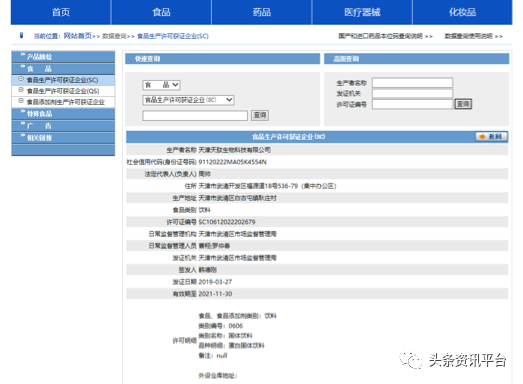Expand the 食品 sidebar section header

(x=63, y=69)
